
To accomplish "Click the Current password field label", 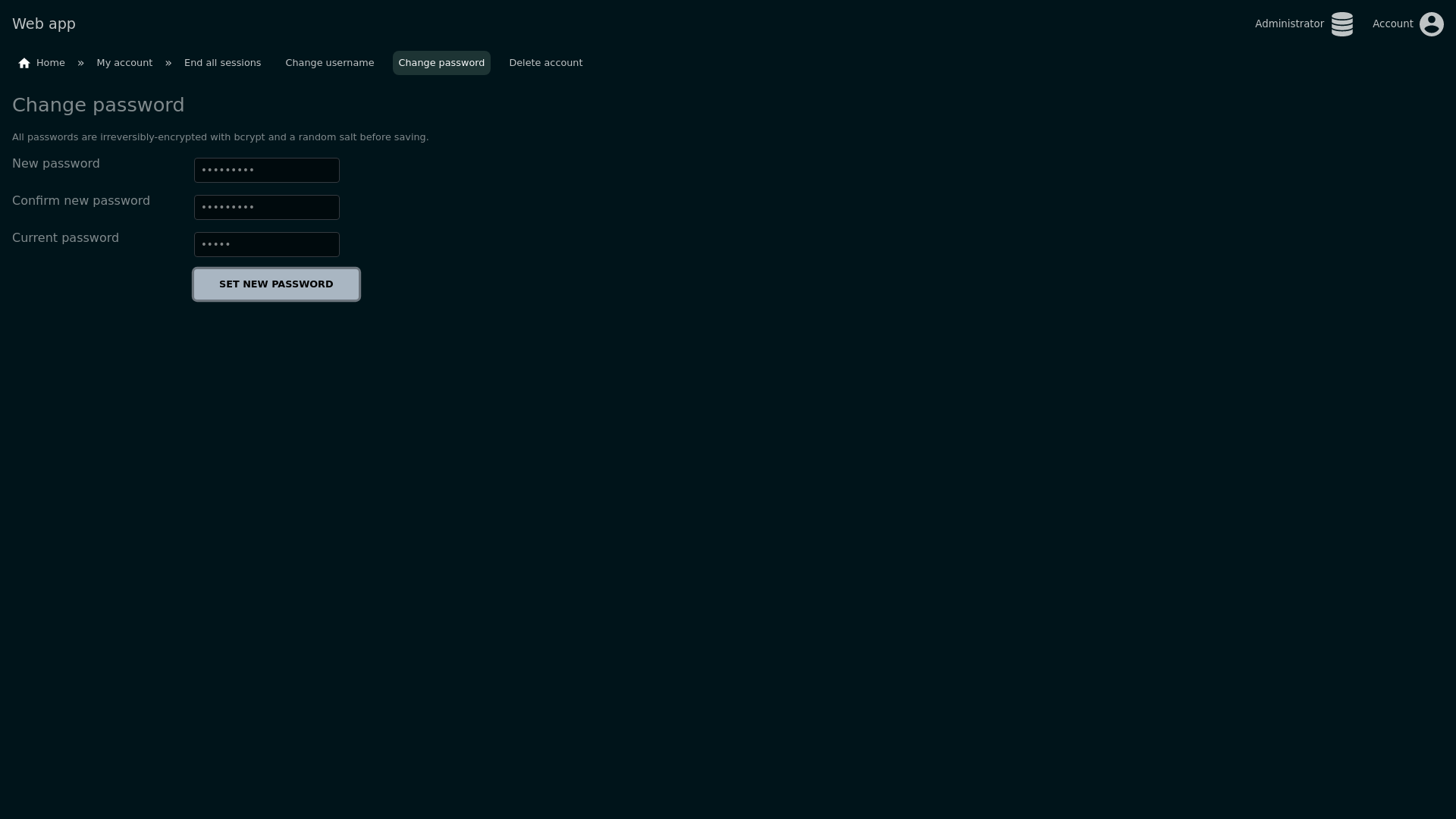I will click(x=65, y=238).
